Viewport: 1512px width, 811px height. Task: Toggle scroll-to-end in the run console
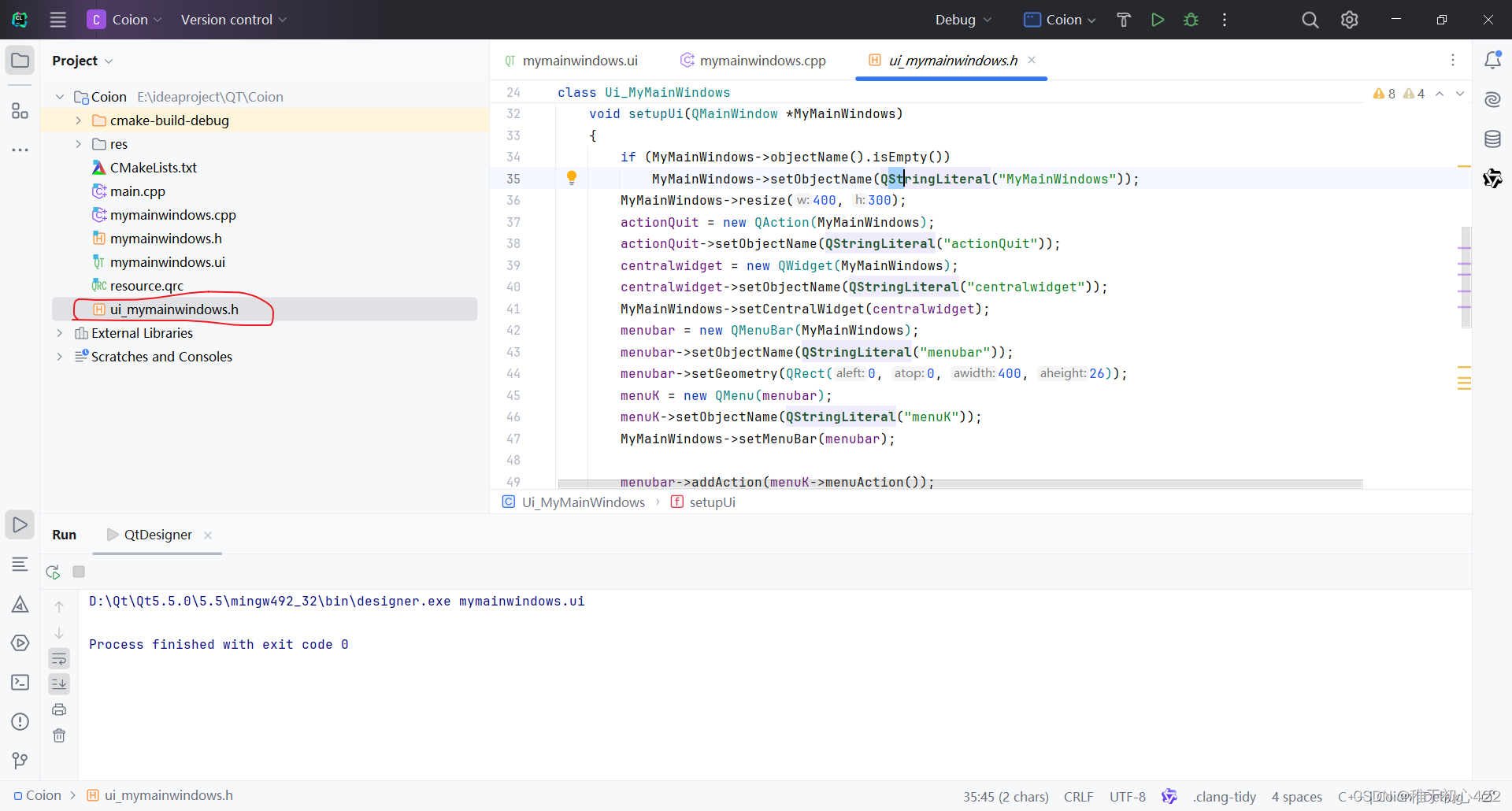pyautogui.click(x=59, y=683)
